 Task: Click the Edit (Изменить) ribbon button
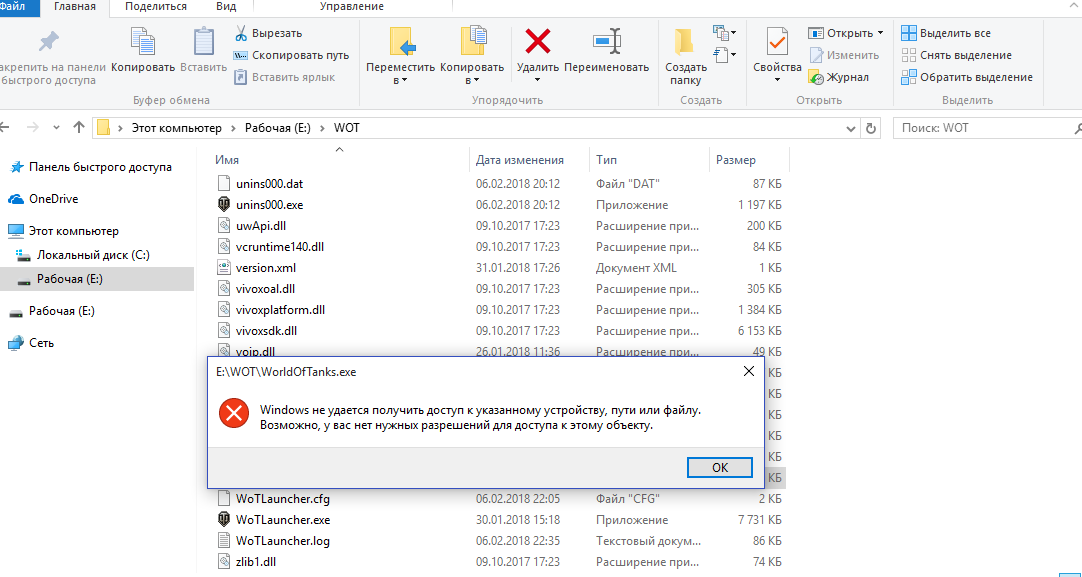click(844, 55)
